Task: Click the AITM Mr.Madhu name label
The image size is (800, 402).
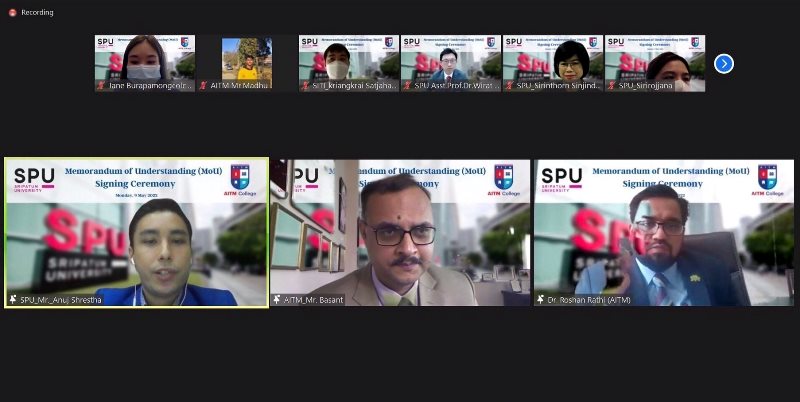Action: click(239, 86)
